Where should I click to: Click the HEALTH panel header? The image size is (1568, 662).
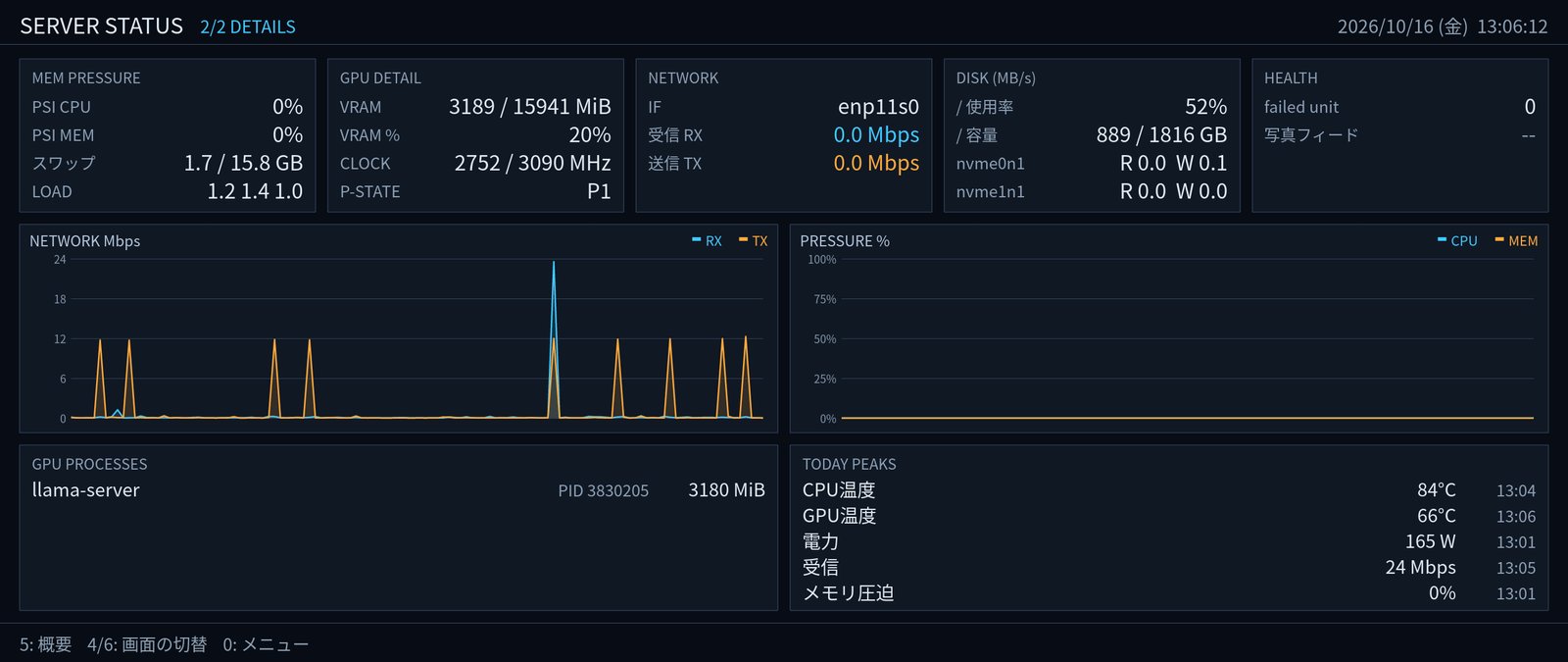[1291, 78]
